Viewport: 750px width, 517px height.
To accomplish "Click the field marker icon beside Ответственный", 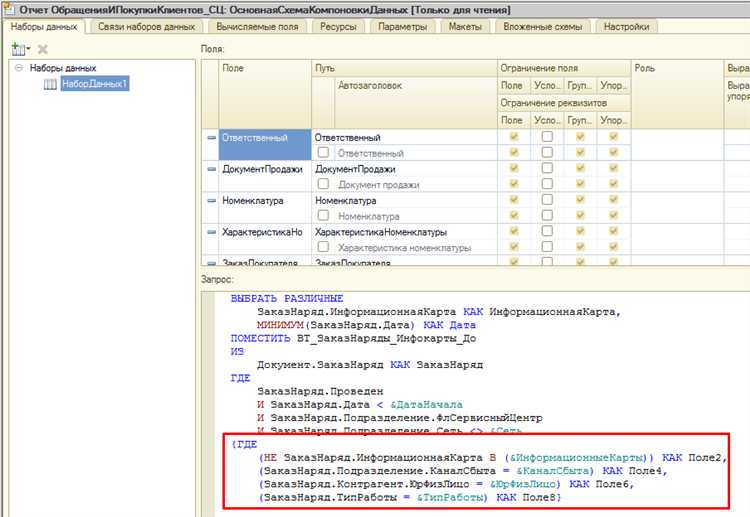I will pos(211,138).
